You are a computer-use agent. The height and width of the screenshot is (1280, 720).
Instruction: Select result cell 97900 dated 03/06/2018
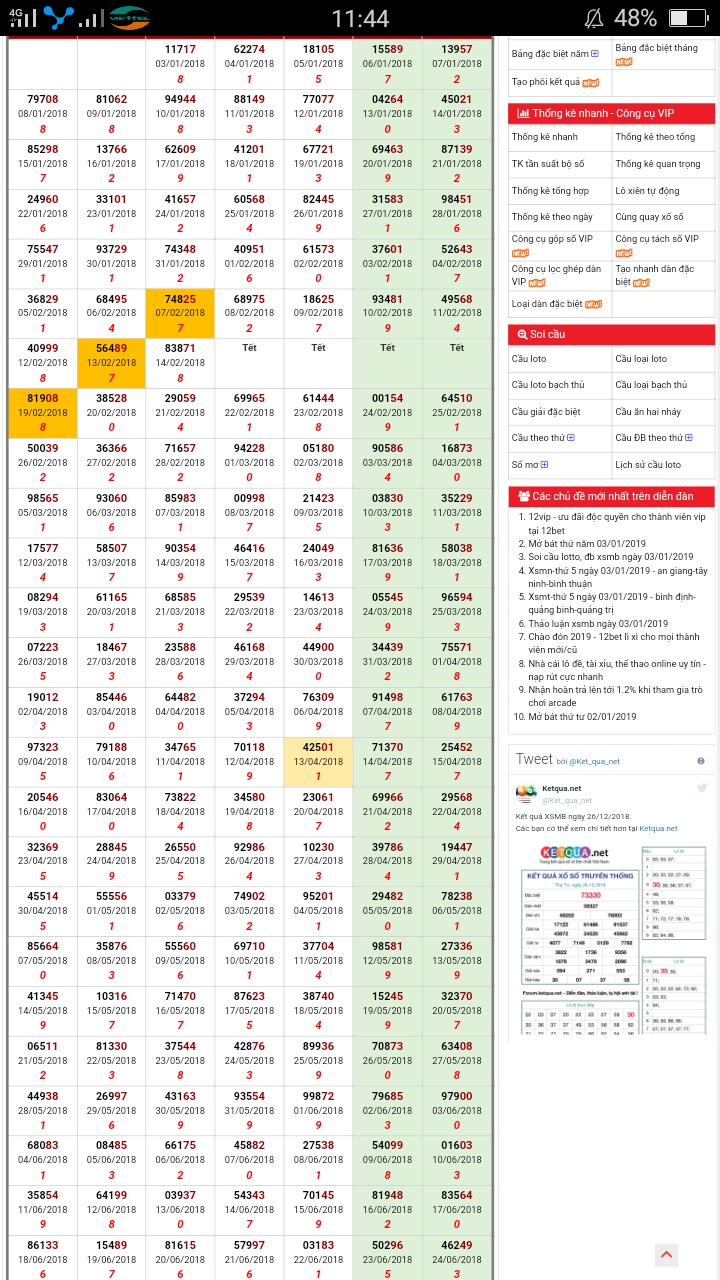(456, 1110)
